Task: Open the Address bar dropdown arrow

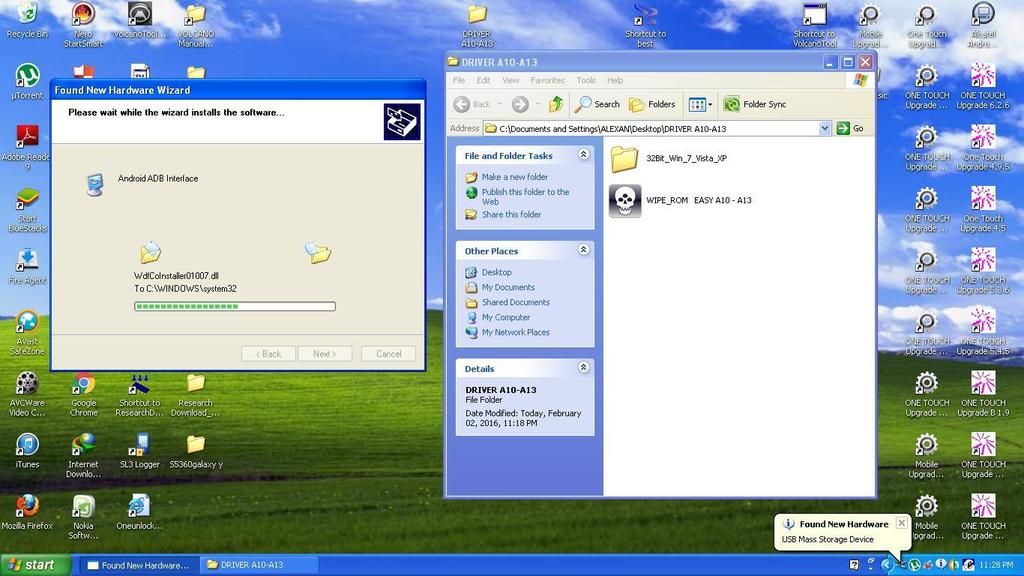Action: (825, 128)
